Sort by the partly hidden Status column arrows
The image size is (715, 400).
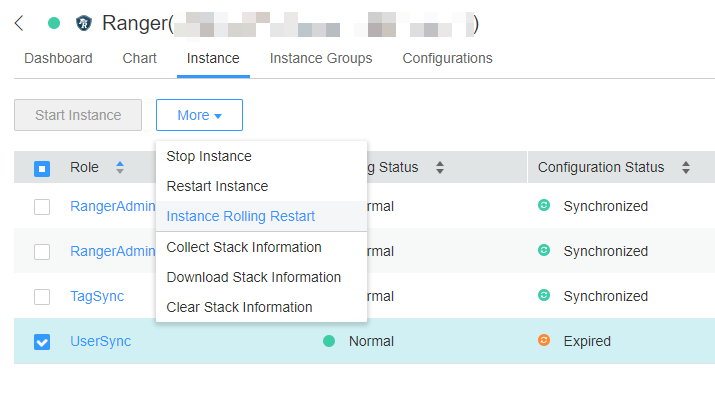point(440,167)
